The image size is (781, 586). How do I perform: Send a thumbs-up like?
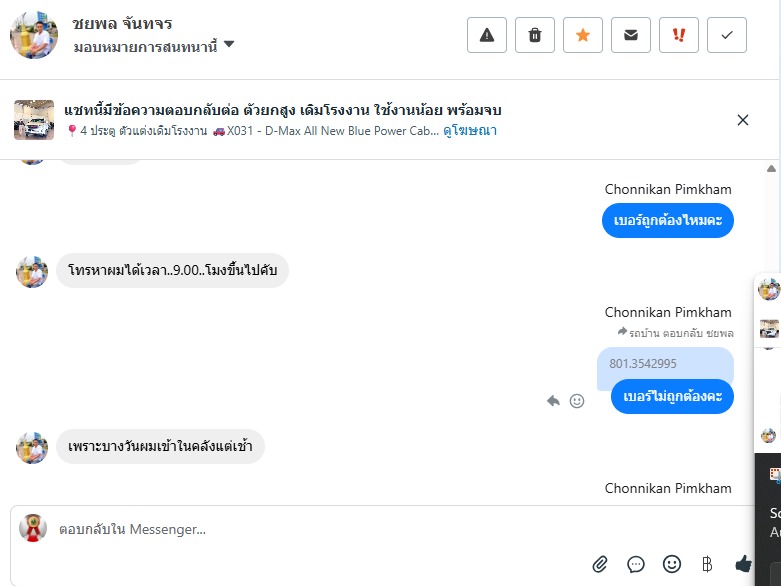tap(743, 564)
